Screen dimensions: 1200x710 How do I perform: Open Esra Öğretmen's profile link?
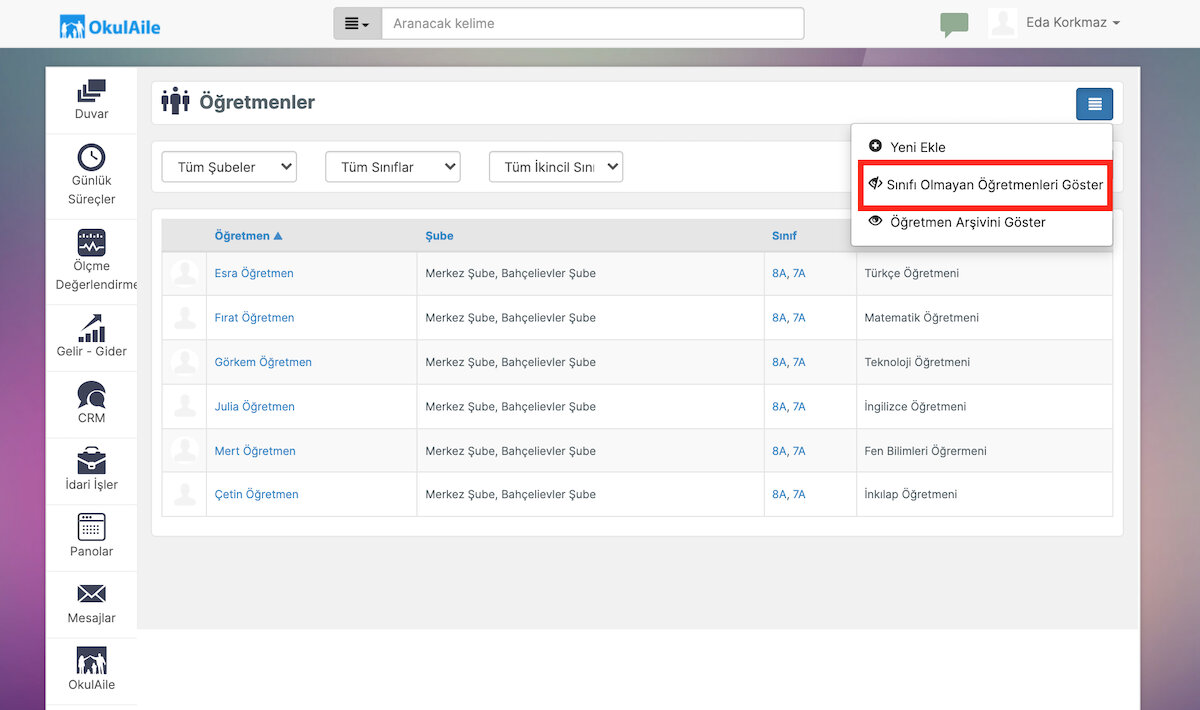(x=254, y=273)
